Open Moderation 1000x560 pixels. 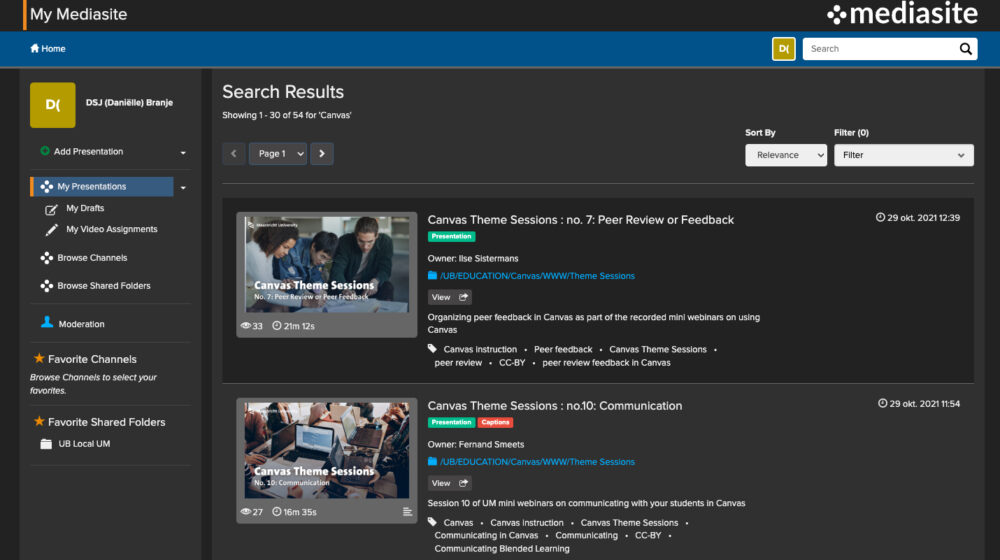82,324
